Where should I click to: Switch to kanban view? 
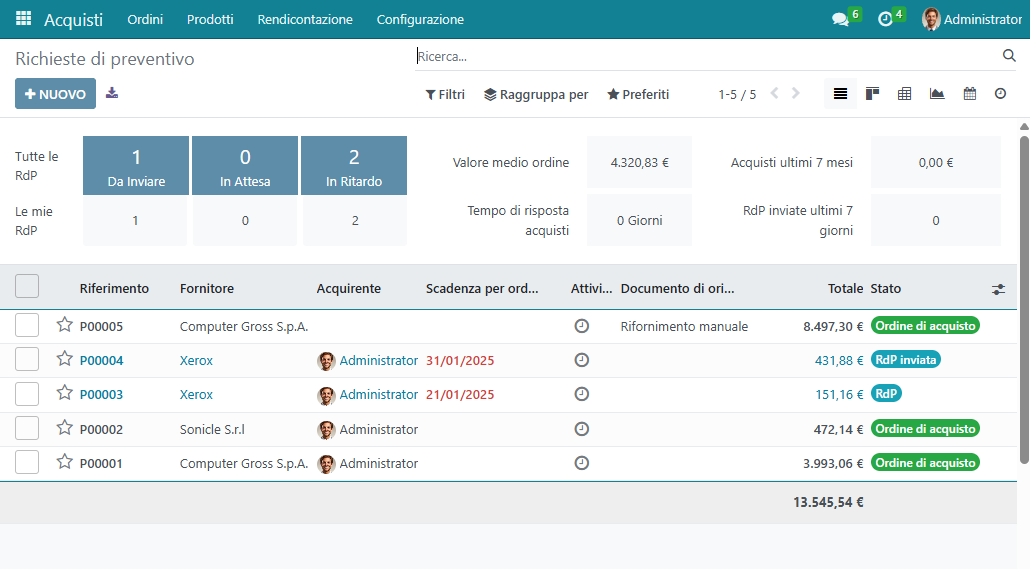coord(872,94)
